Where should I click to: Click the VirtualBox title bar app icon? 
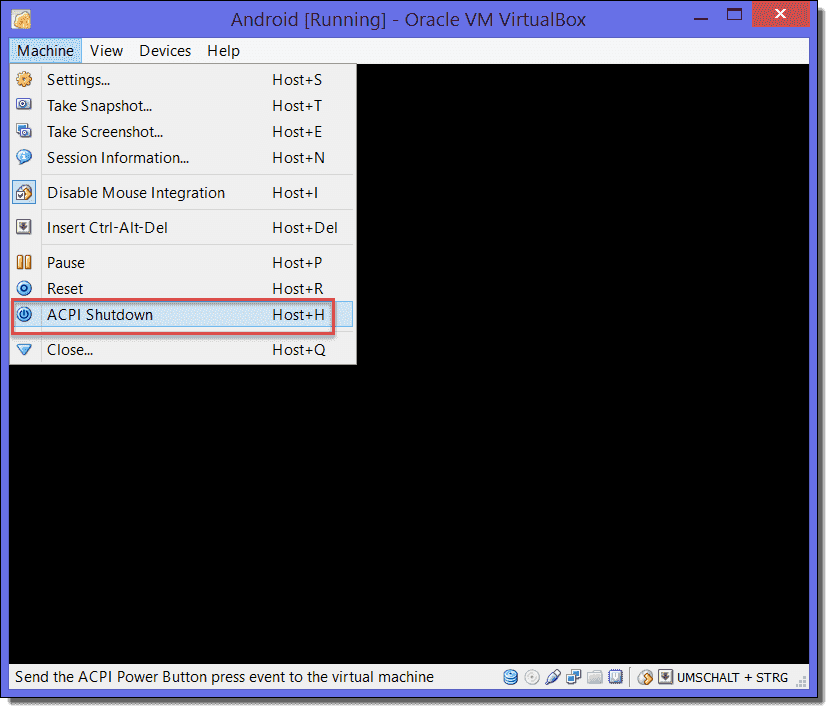click(21, 20)
